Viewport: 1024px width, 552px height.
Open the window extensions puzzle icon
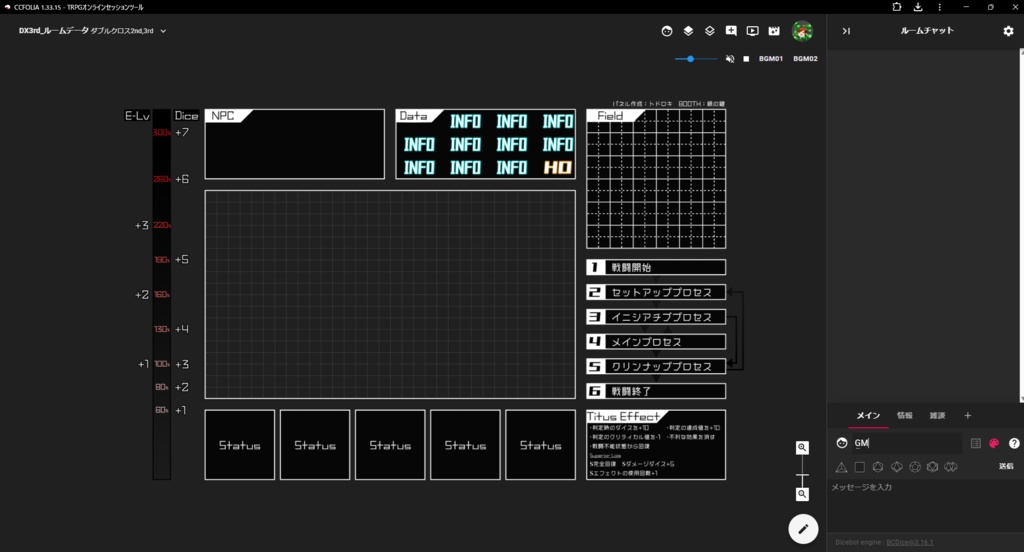click(x=897, y=7)
